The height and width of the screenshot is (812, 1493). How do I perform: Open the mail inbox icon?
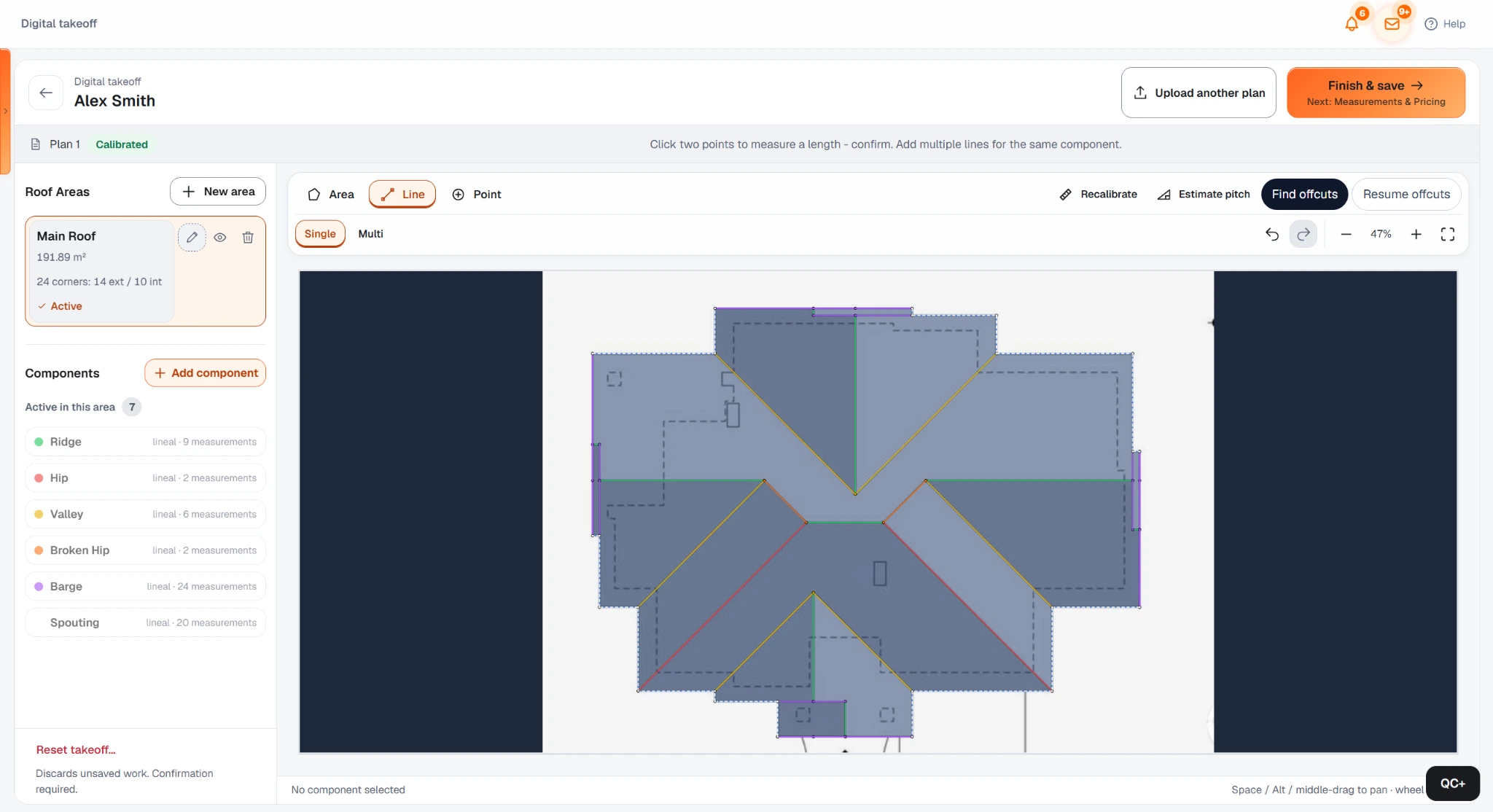[1392, 23]
